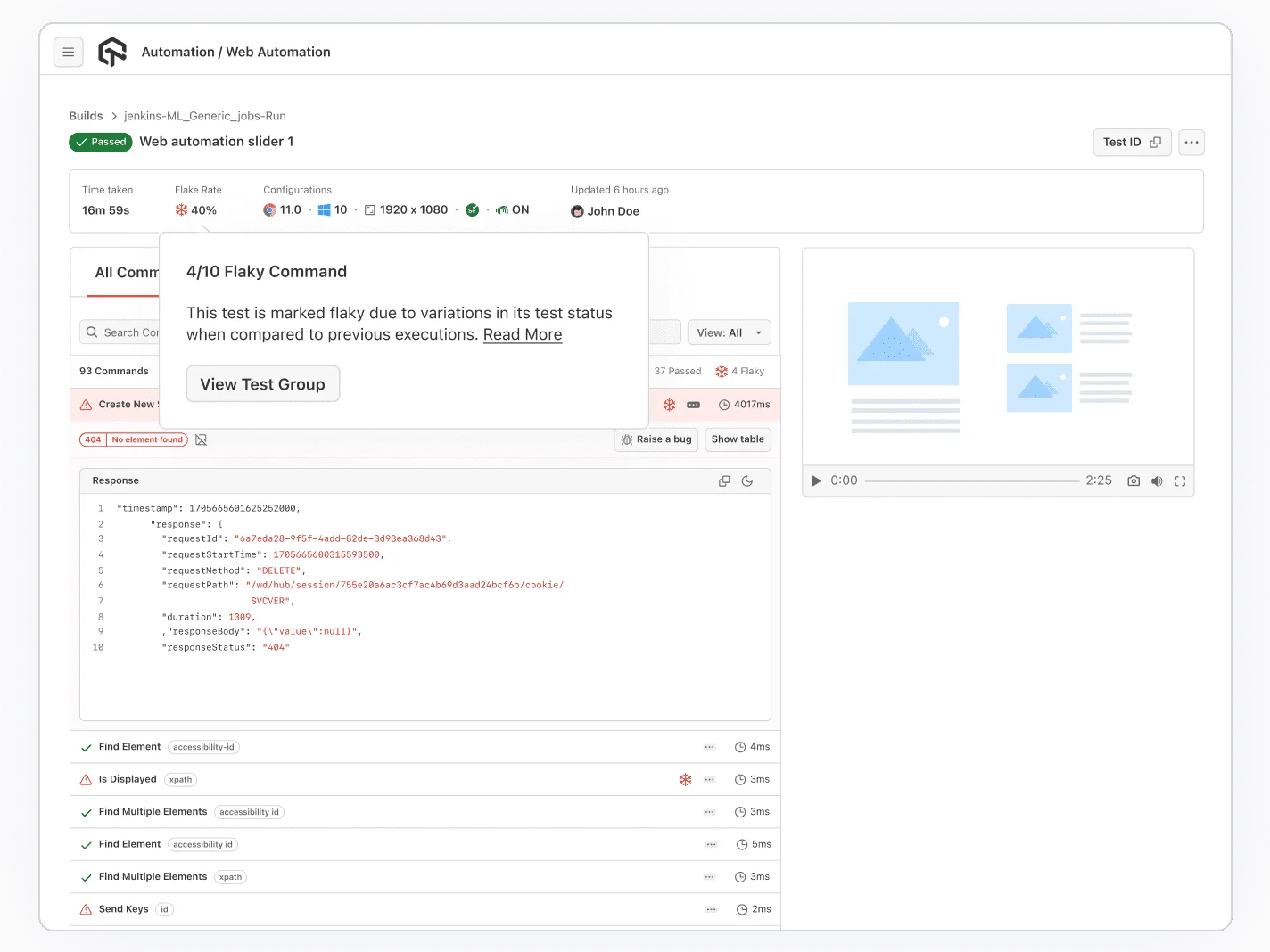Viewport: 1270px width, 952px height.
Task: Click Show table button
Action: point(738,439)
